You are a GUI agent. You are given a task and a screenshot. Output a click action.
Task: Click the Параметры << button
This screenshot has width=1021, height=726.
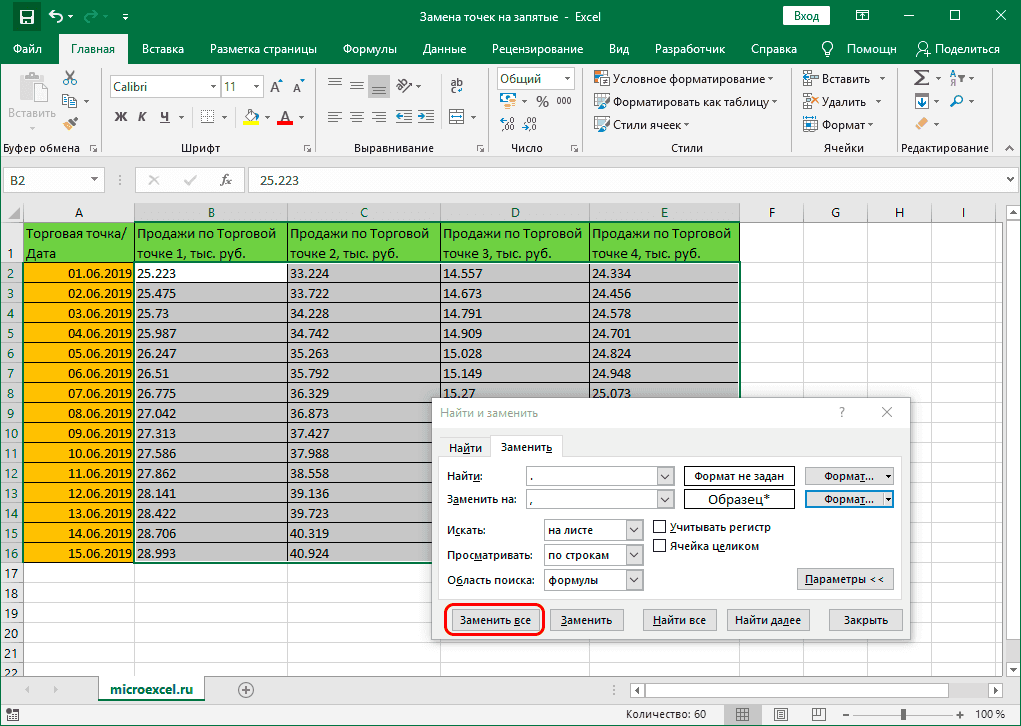pos(846,579)
